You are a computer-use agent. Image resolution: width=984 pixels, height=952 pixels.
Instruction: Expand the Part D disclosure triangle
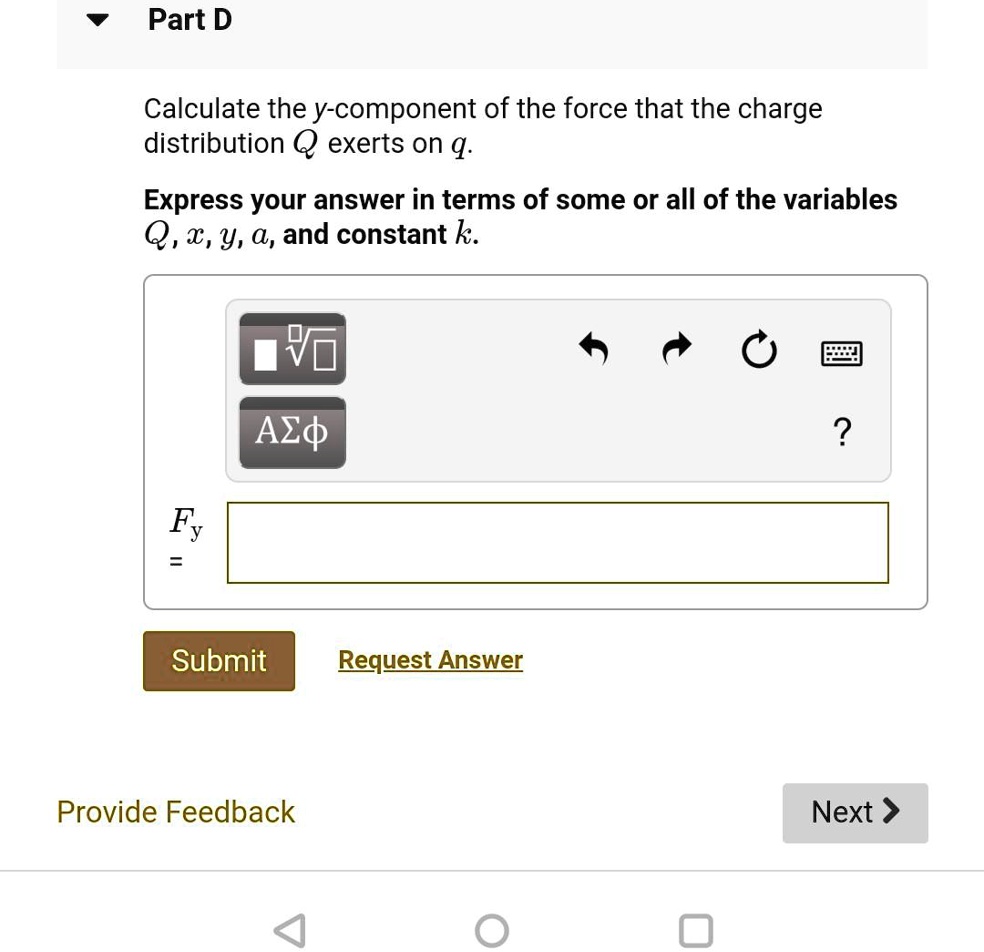96,19
